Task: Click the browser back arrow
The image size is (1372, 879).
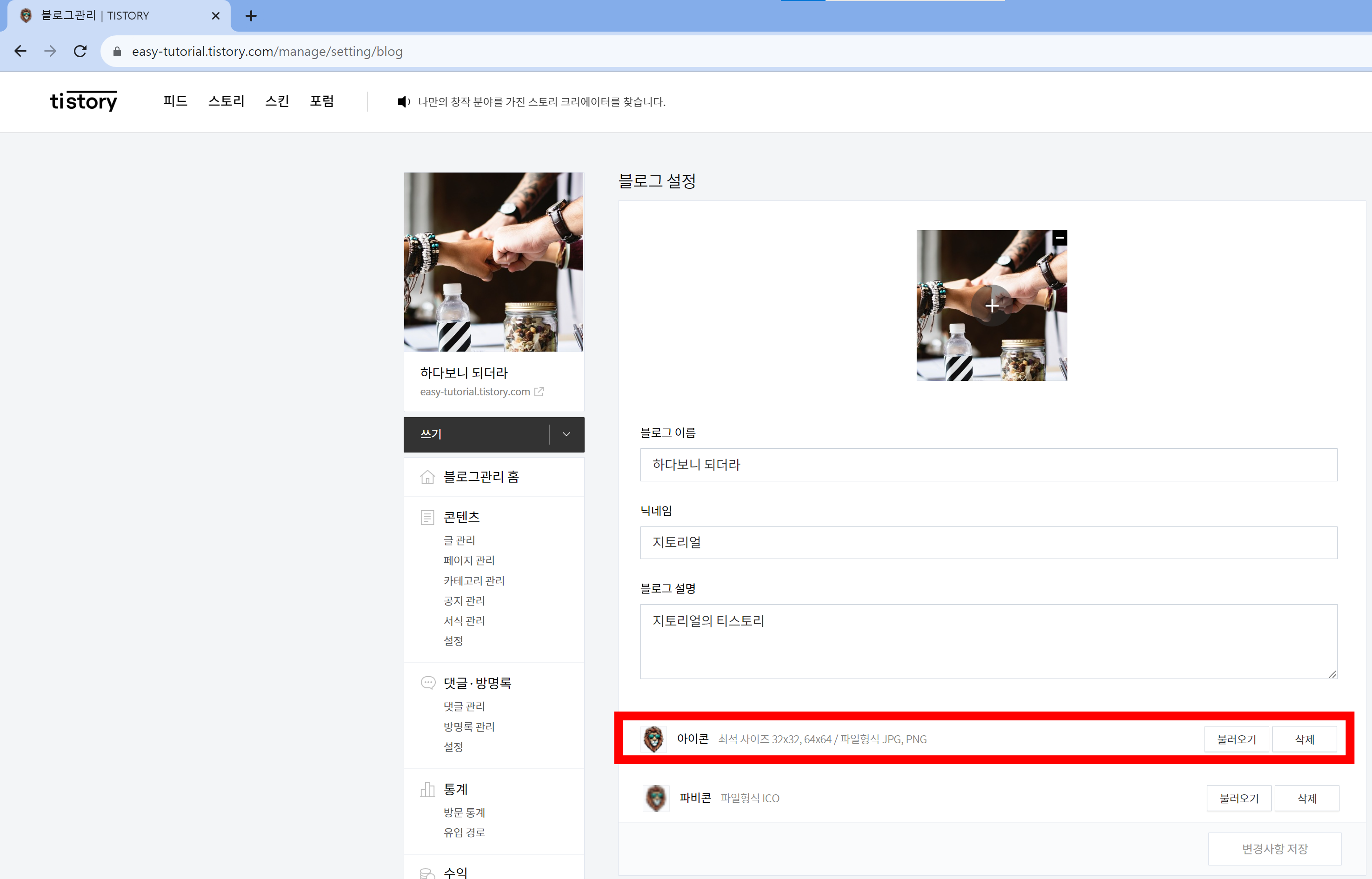Action: pos(20,51)
